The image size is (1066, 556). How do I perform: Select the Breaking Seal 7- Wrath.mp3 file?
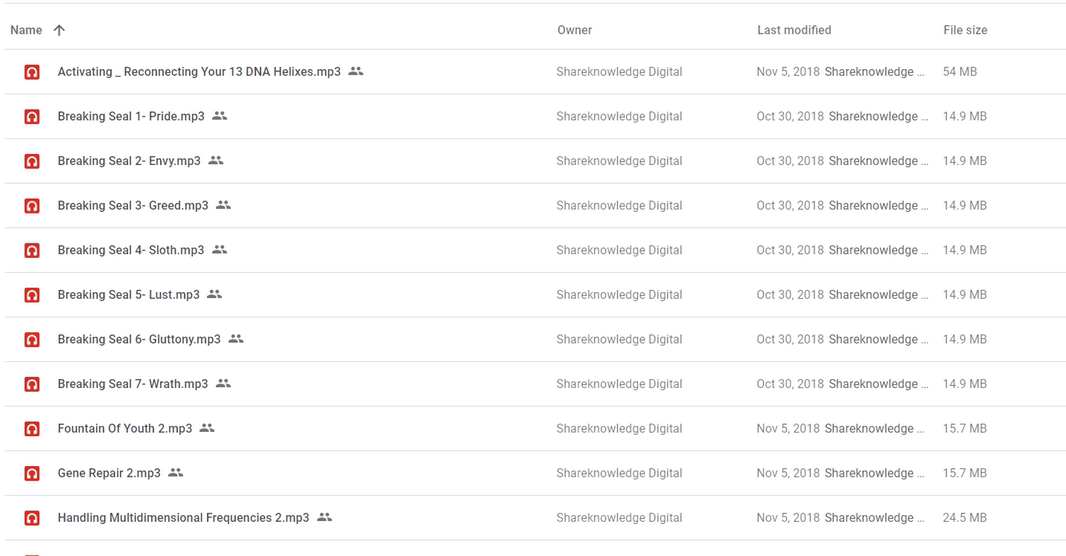pos(133,384)
